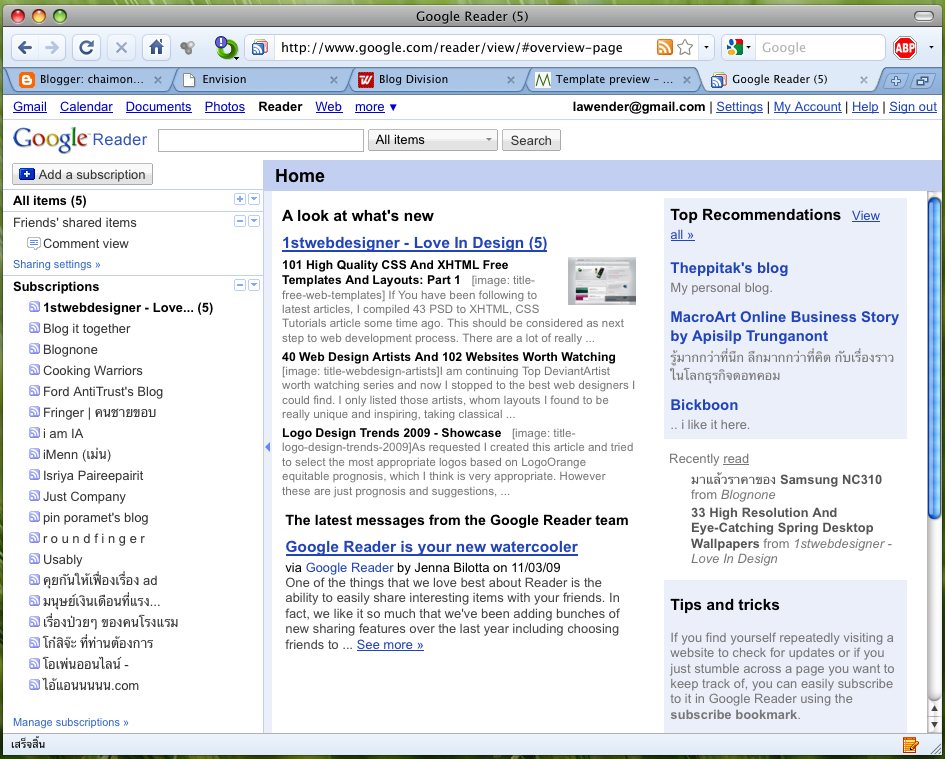Go to the browser home icon
945x759 pixels.
(156, 47)
